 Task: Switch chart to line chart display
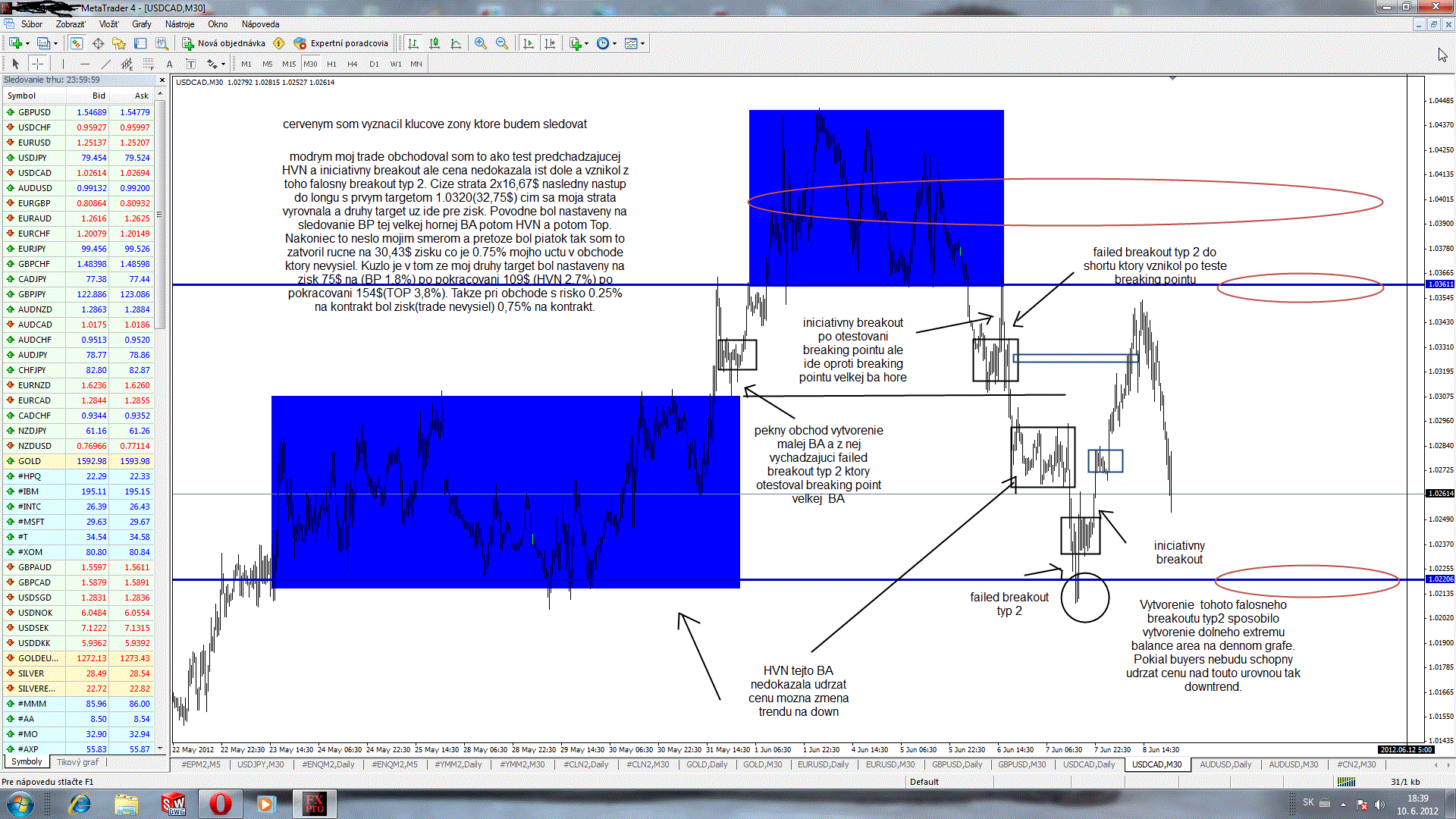pos(456,43)
